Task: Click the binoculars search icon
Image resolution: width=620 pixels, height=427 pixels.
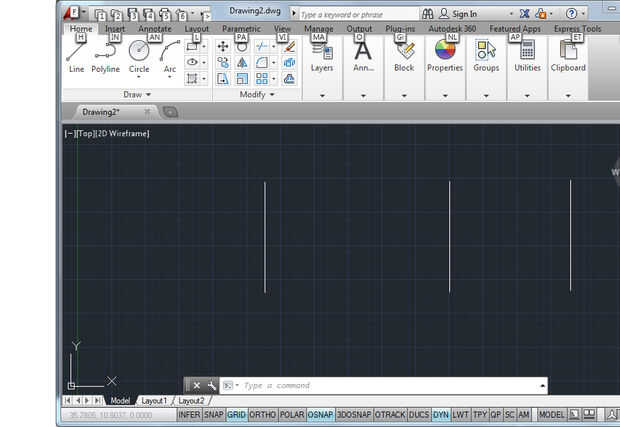Action: click(428, 14)
